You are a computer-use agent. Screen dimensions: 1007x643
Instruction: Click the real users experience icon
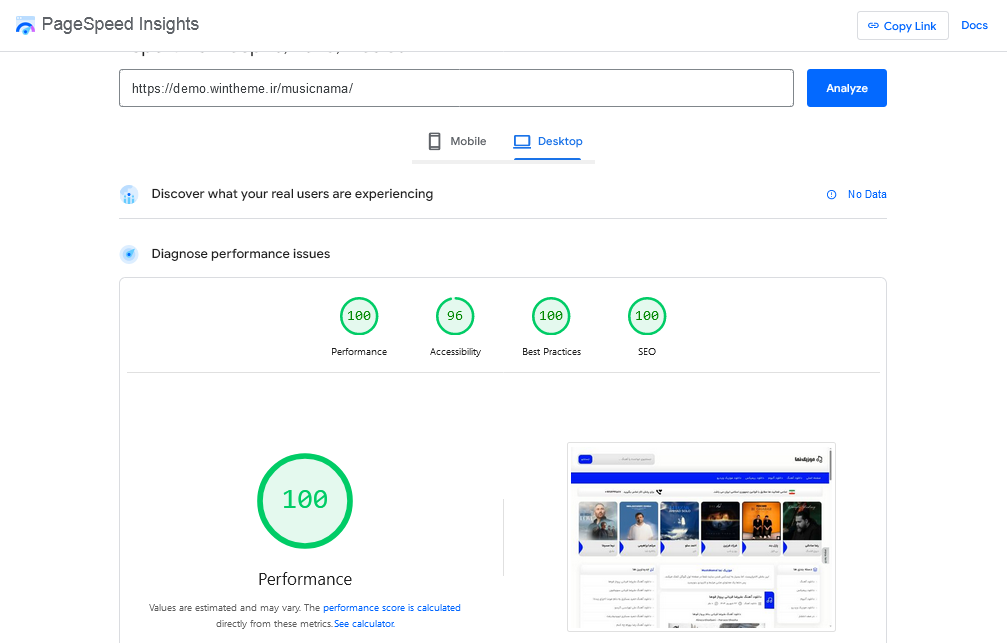click(128, 195)
